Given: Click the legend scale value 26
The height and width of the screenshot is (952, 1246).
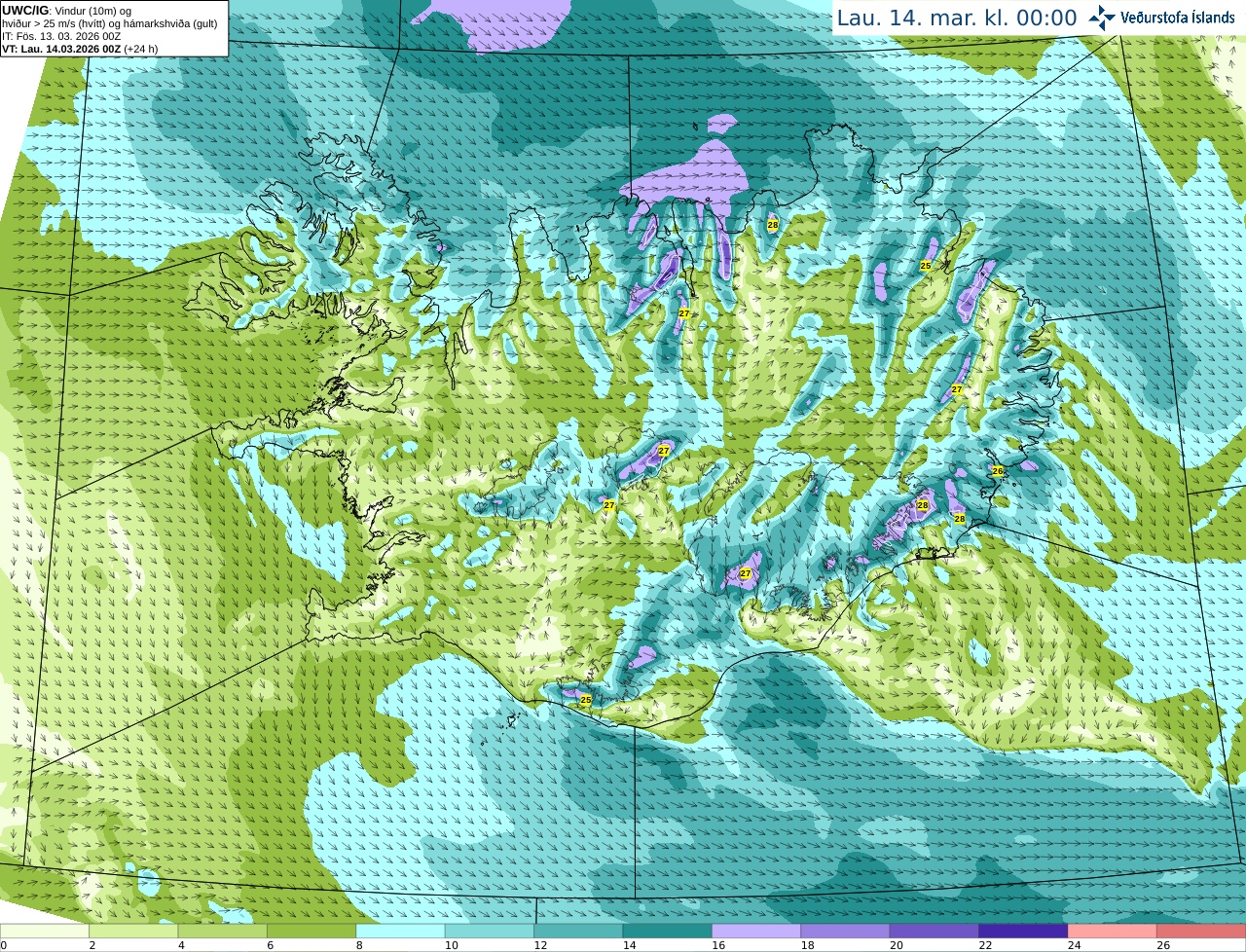Looking at the screenshot, I should click(1163, 945).
